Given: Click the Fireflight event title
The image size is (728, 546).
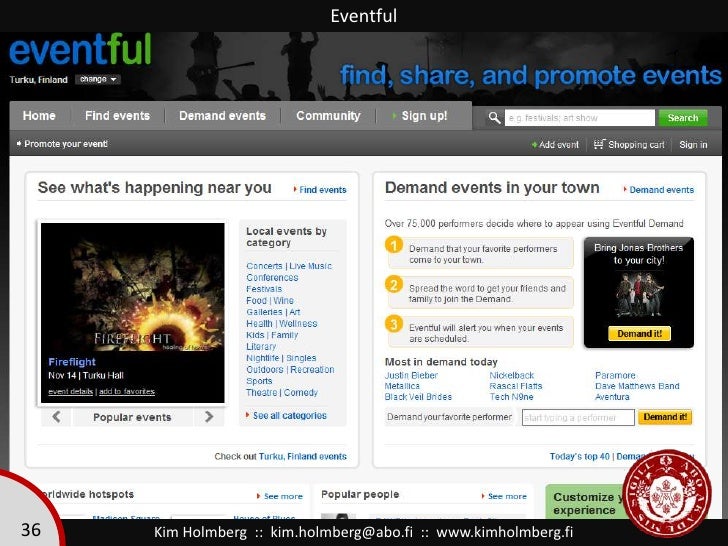Looking at the screenshot, I should [x=72, y=362].
